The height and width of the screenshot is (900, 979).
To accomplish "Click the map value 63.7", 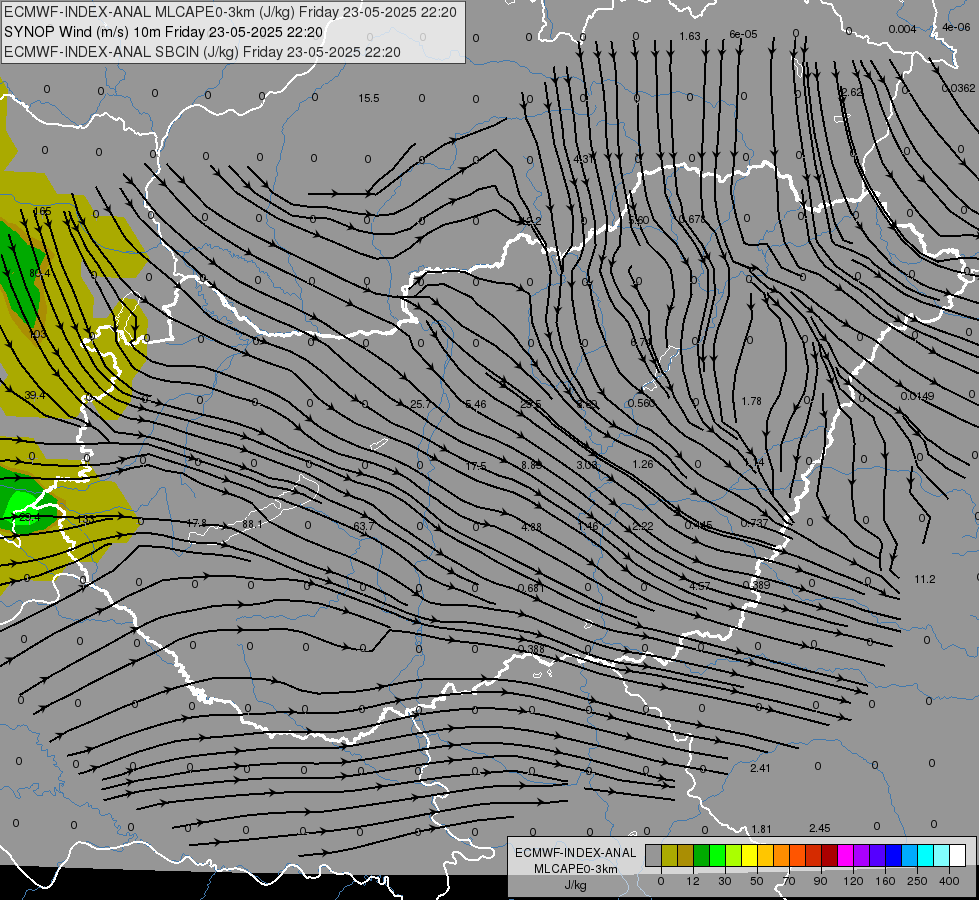I will tap(363, 527).
